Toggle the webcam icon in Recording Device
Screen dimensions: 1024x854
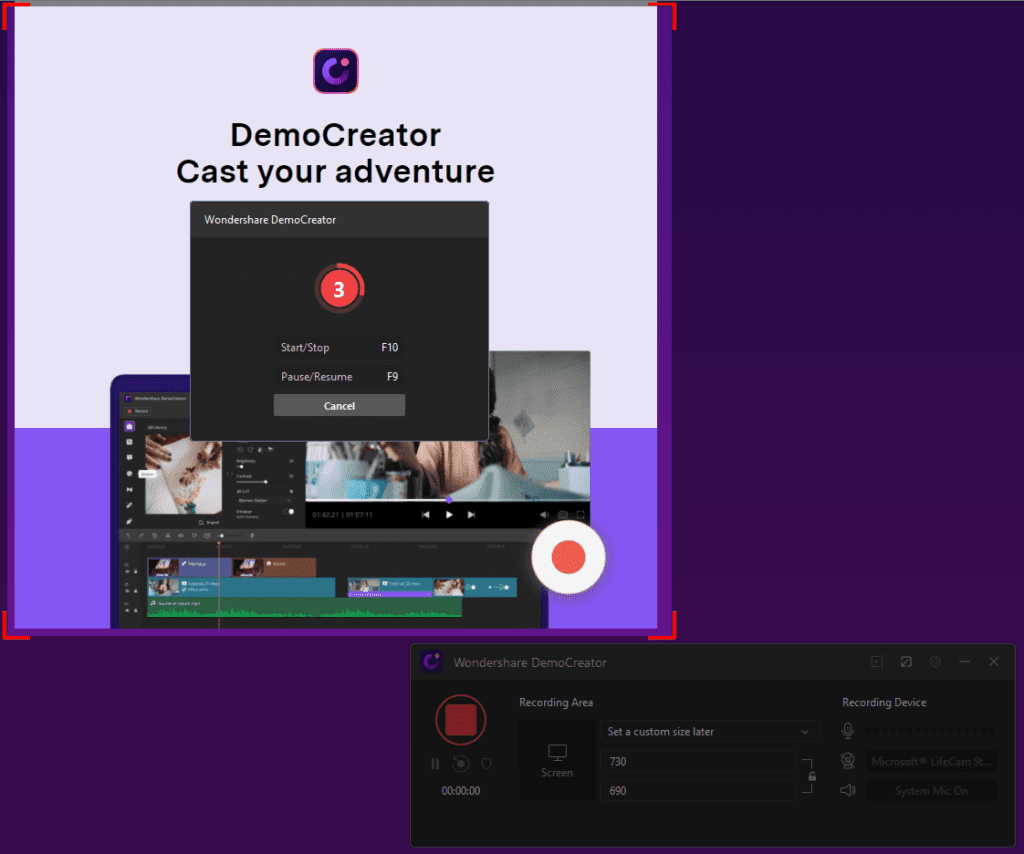click(848, 761)
